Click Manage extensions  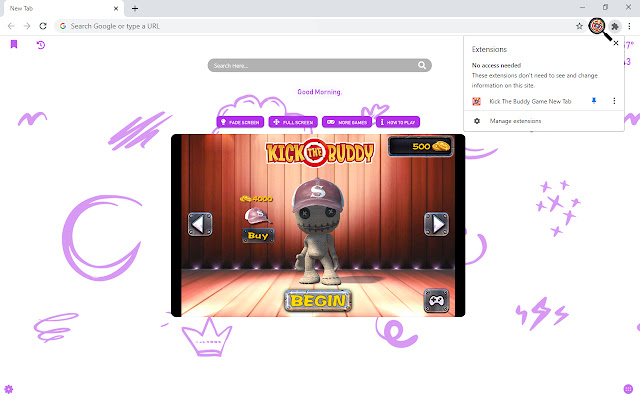click(x=515, y=121)
